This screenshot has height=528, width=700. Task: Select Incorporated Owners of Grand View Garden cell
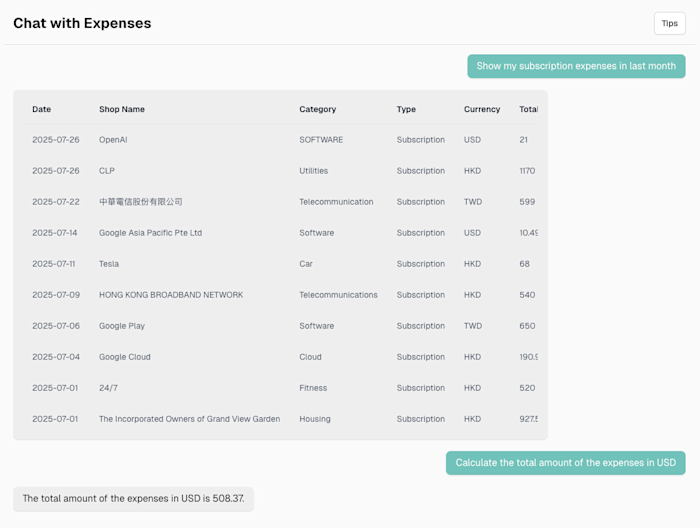190,419
